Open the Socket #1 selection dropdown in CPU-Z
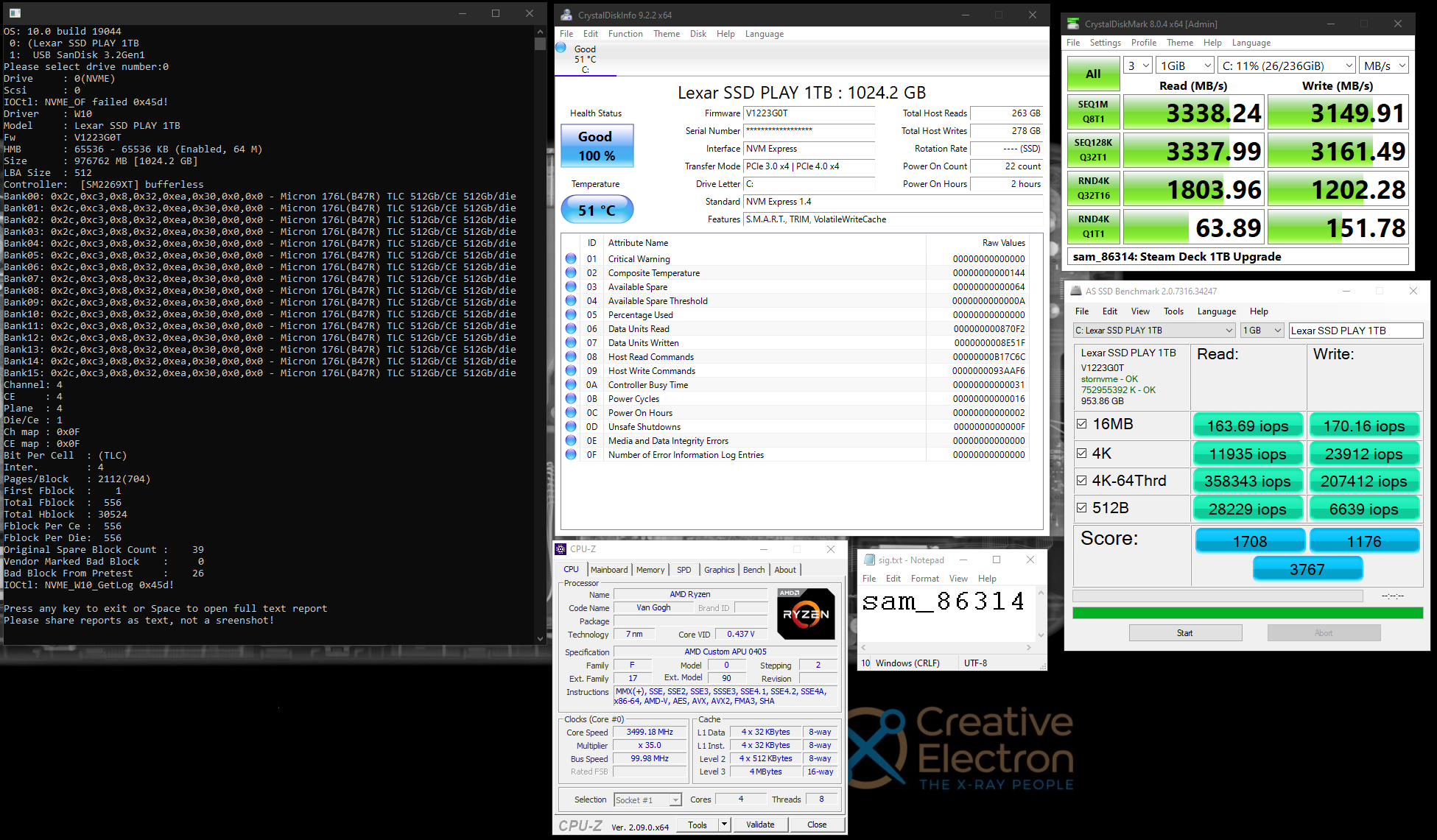Viewport: 1437px width, 840px height. click(647, 800)
